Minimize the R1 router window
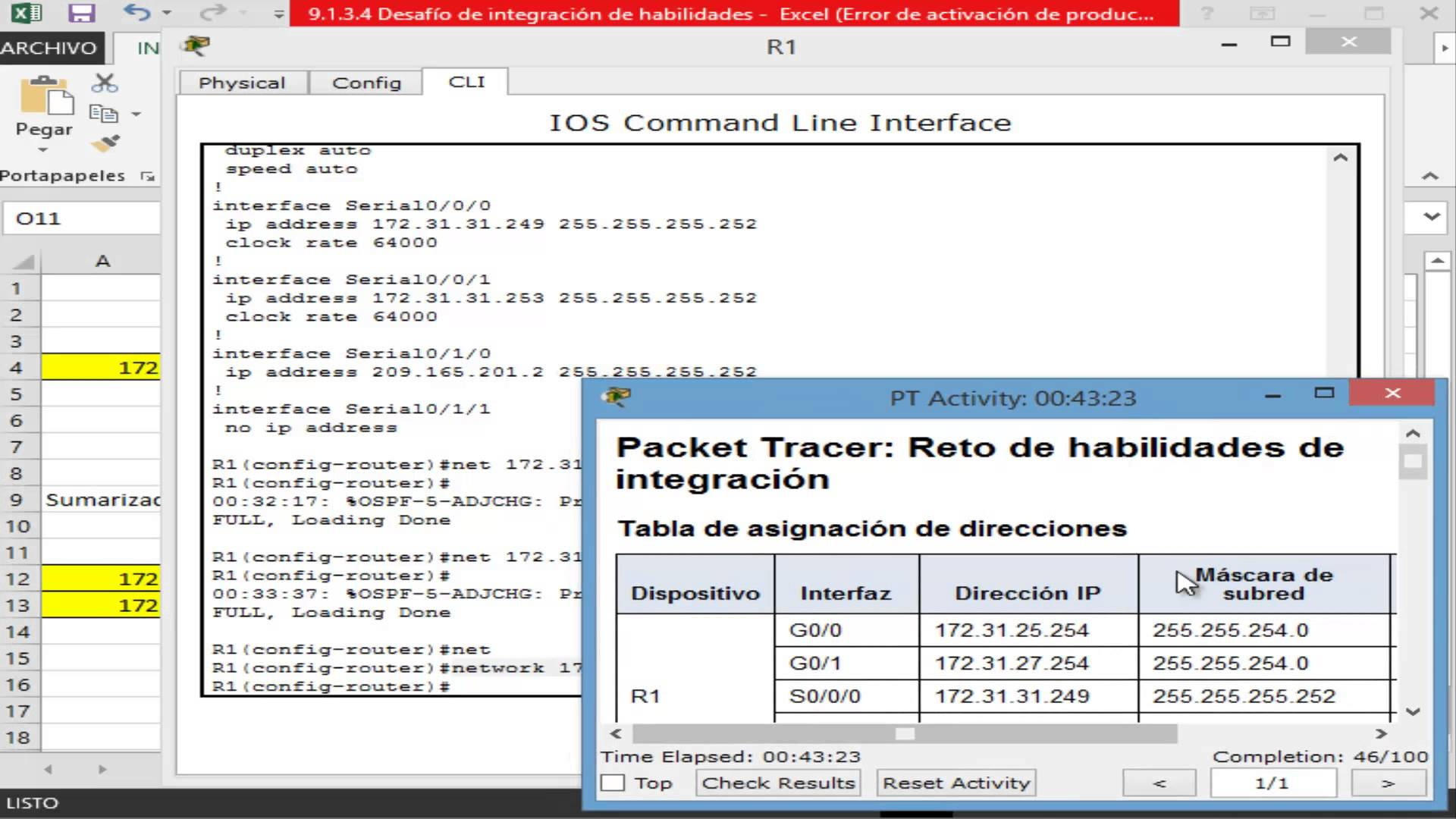Screen dimensions: 1456x819 (x=1229, y=45)
